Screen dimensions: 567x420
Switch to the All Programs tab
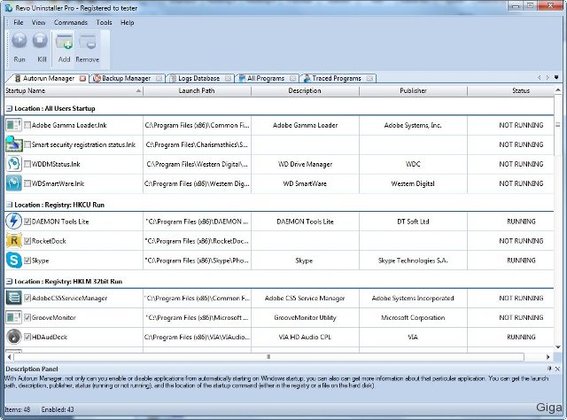[266, 78]
